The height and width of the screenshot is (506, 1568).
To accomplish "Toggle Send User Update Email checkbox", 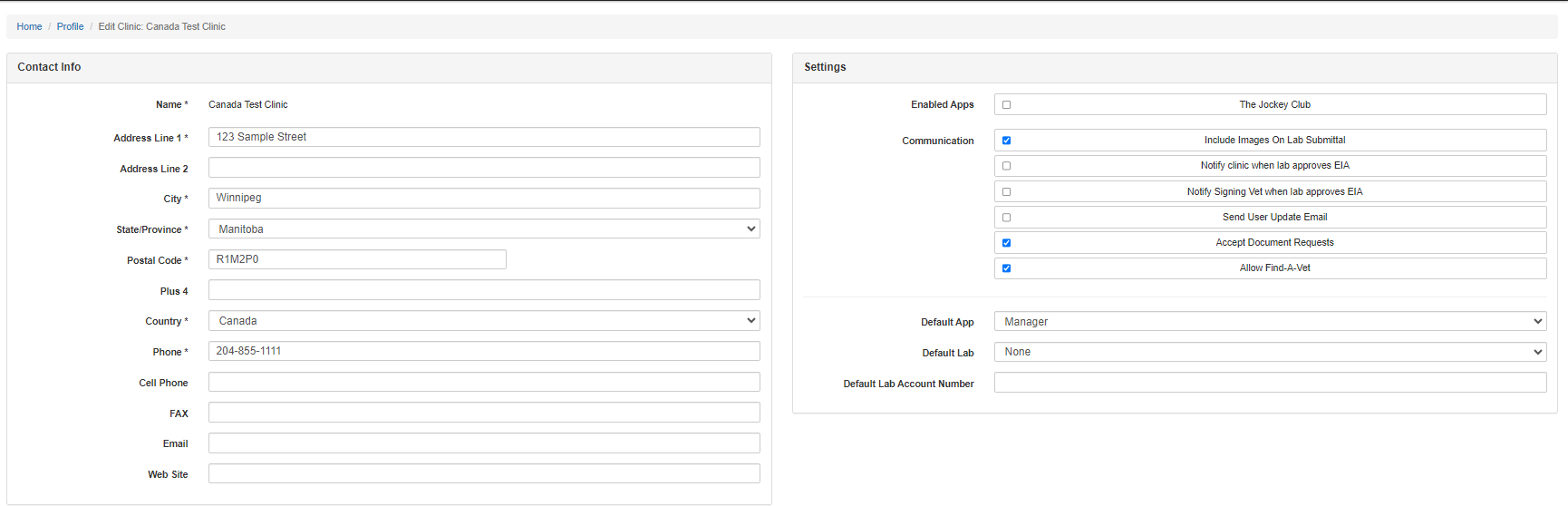I will click(x=1006, y=218).
